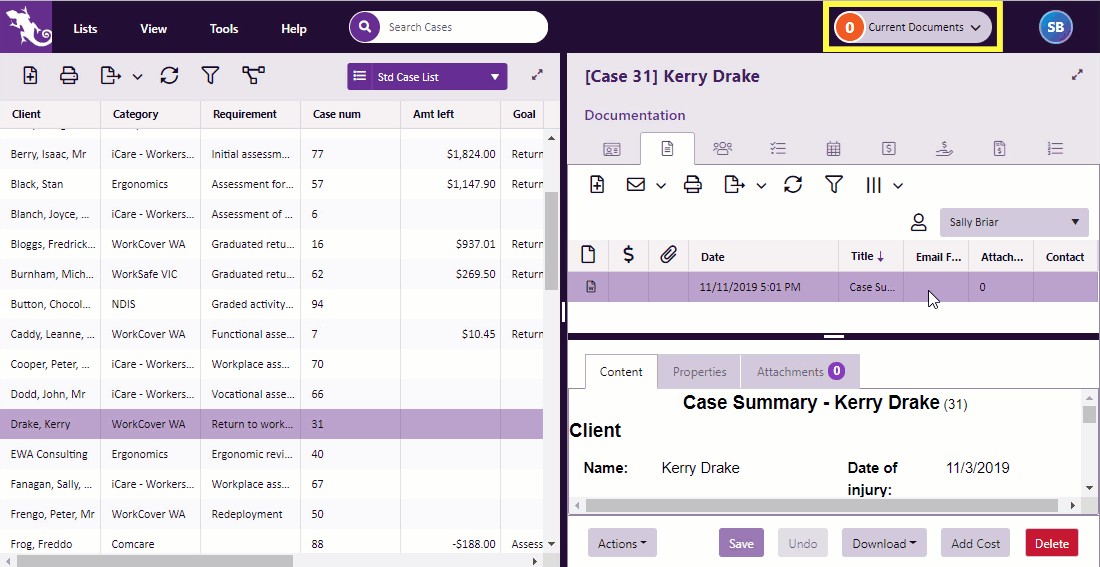This screenshot has width=1100, height=567.
Task: Click the new case icon in left toolbar
Action: (30, 76)
